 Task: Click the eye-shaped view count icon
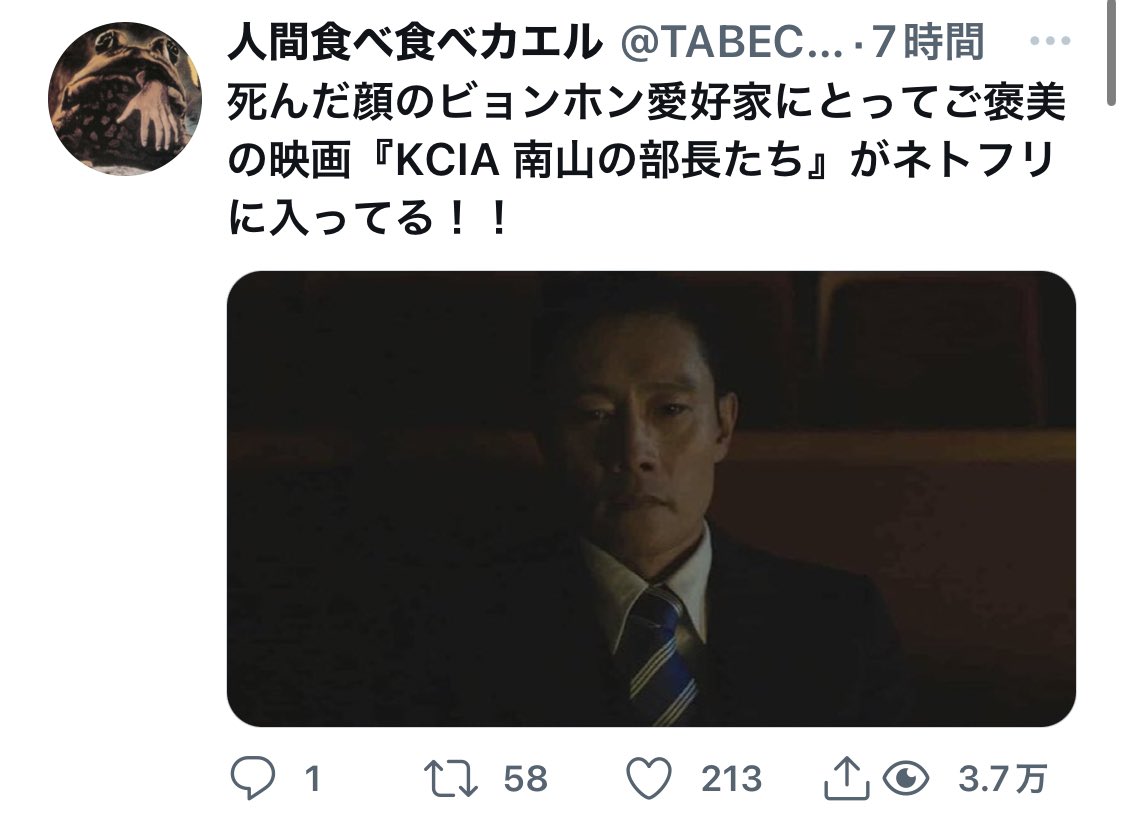tap(906, 779)
